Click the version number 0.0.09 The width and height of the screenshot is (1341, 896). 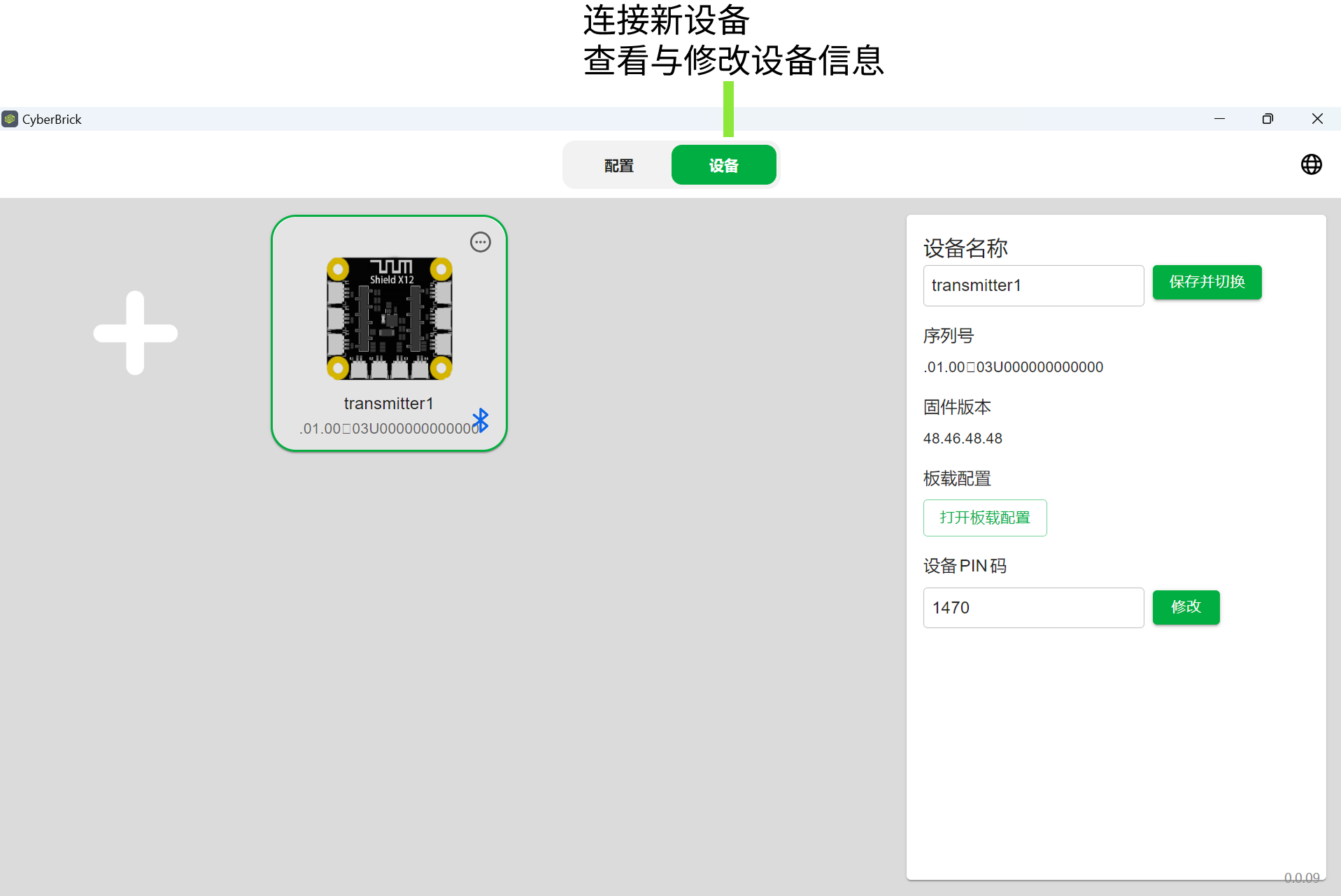[x=1302, y=878]
